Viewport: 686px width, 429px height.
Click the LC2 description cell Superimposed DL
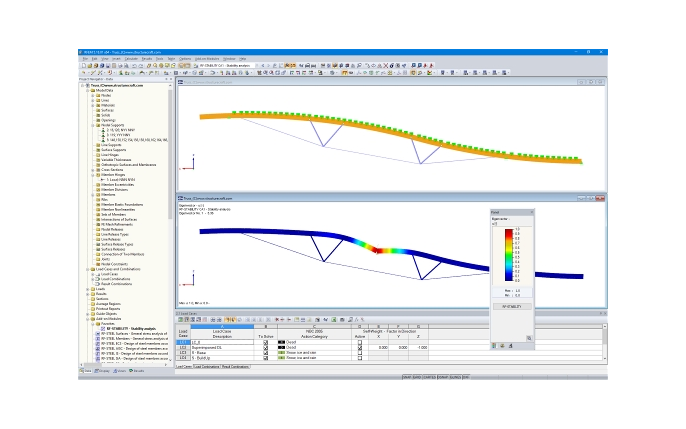[x=222, y=348]
